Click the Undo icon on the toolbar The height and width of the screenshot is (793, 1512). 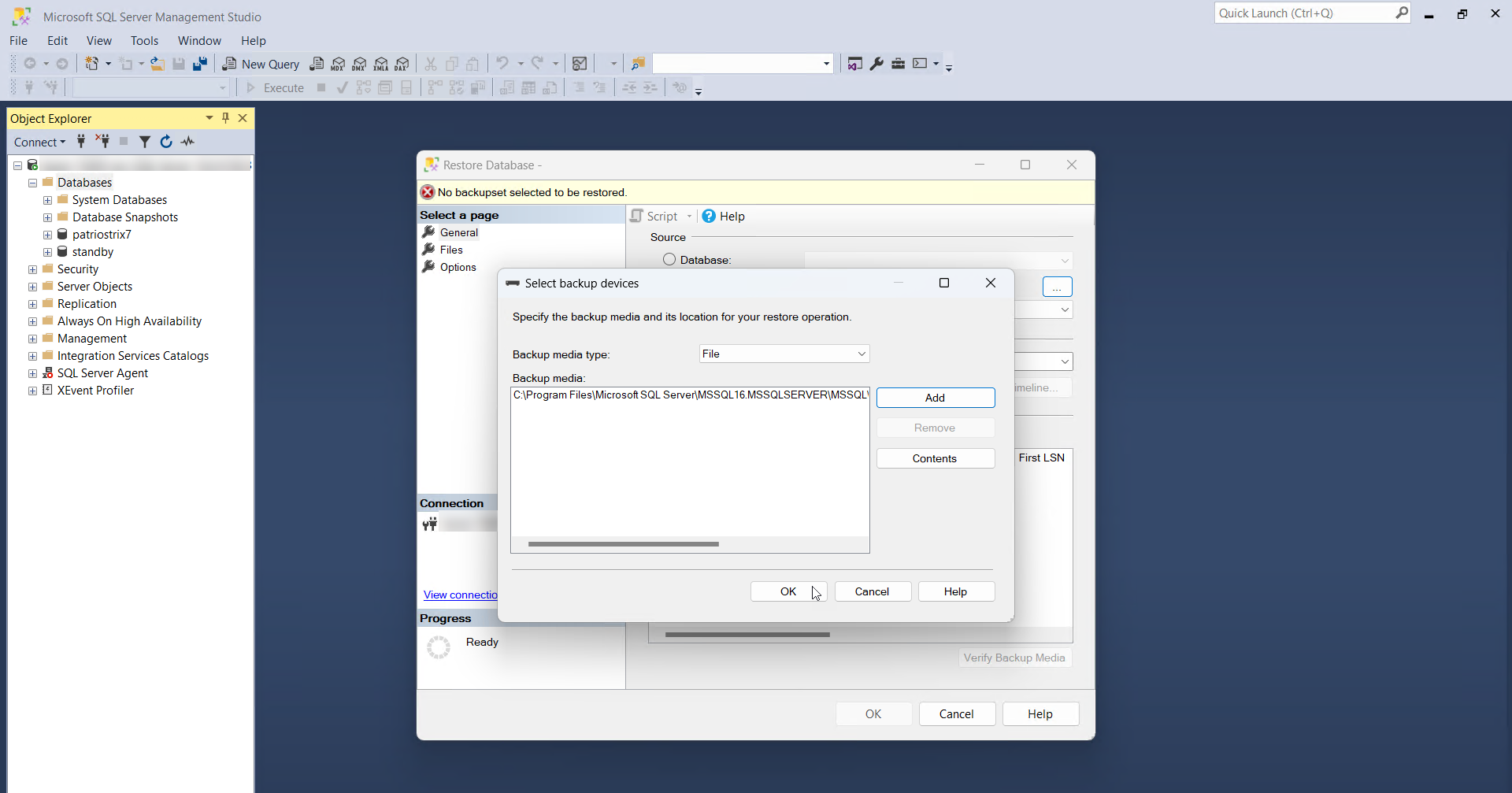pos(503,63)
